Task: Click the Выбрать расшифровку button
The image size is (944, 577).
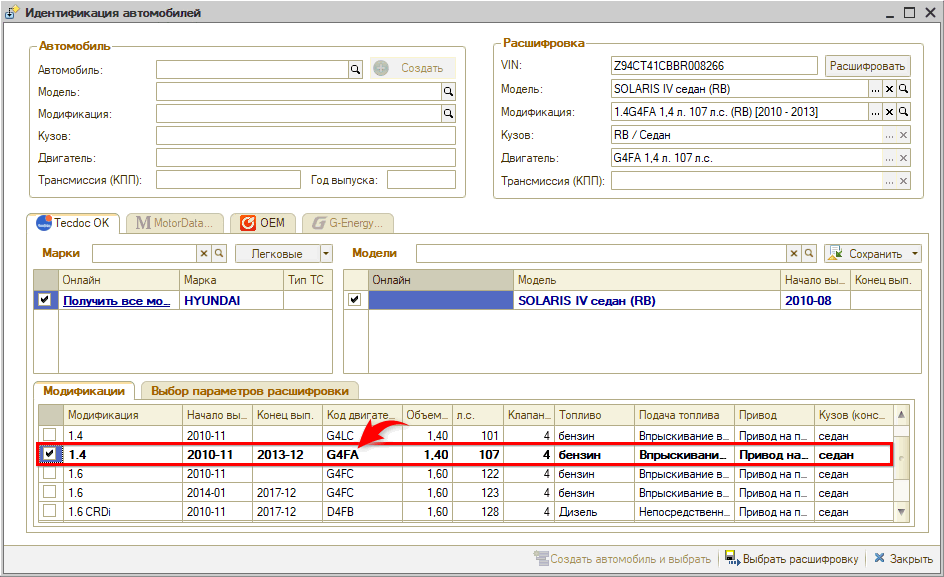Action: point(791,559)
